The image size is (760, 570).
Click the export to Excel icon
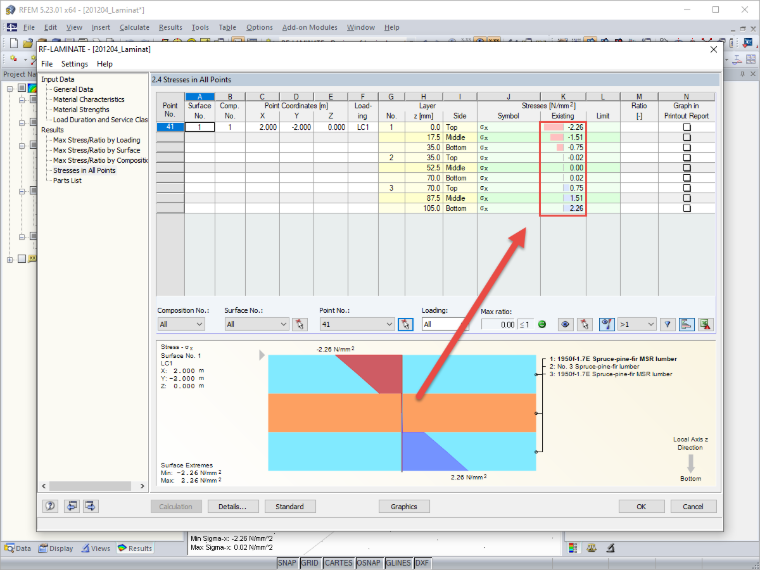[x=705, y=324]
